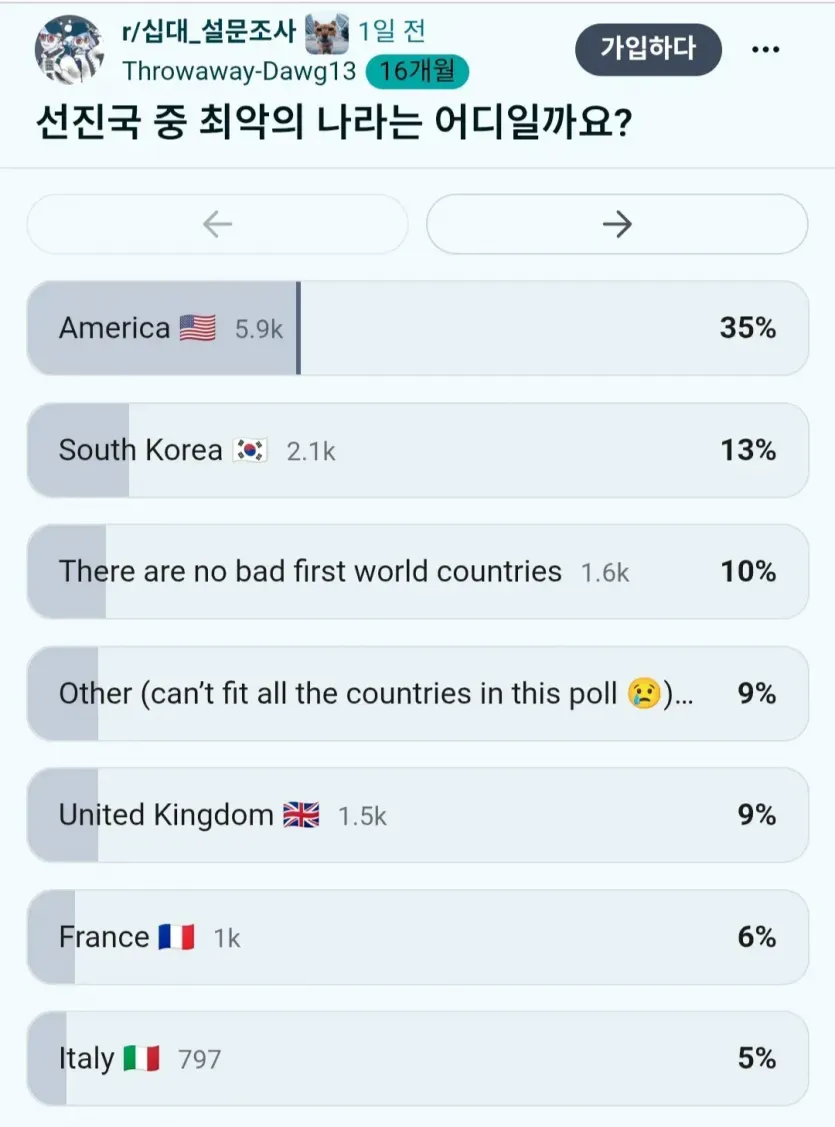Select the France poll option

click(x=418, y=937)
